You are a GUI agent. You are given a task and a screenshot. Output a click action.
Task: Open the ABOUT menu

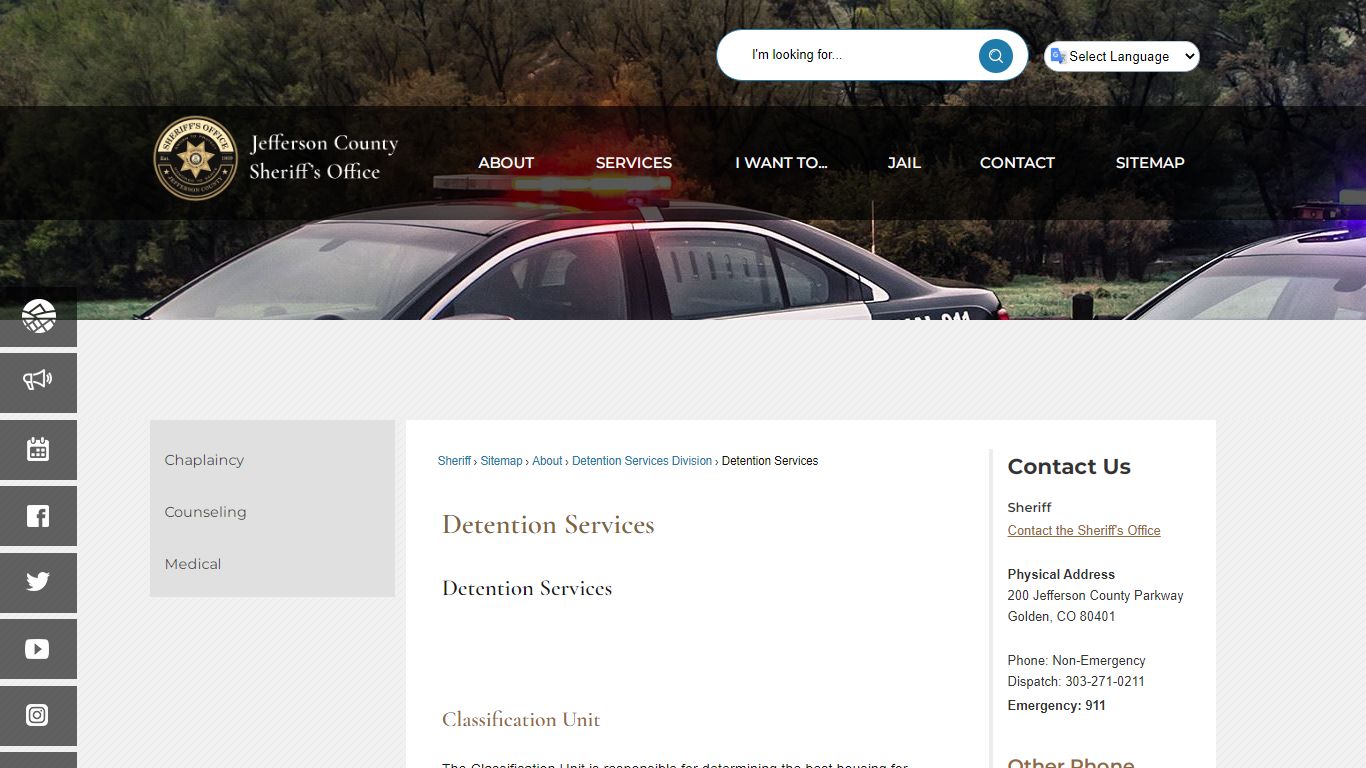click(506, 163)
